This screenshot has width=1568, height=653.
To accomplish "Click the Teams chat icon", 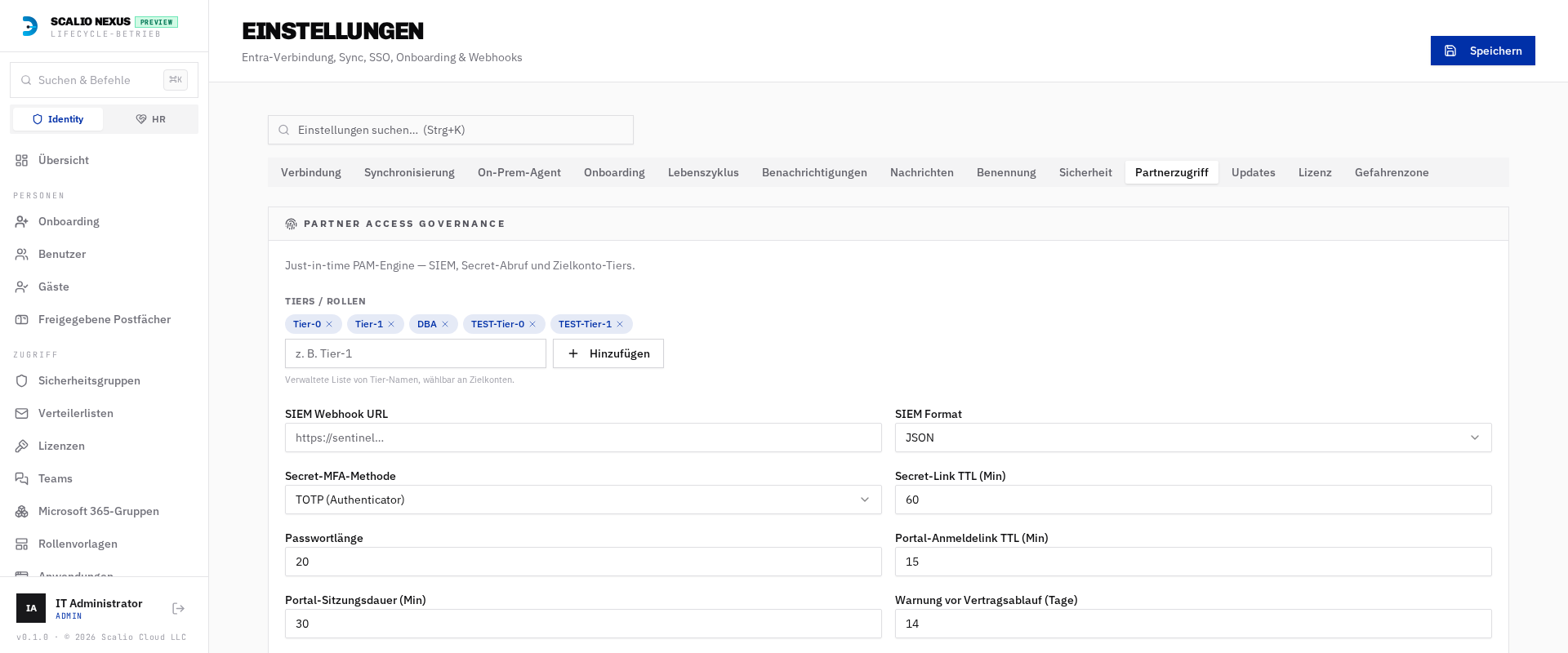I will tap(22, 478).
